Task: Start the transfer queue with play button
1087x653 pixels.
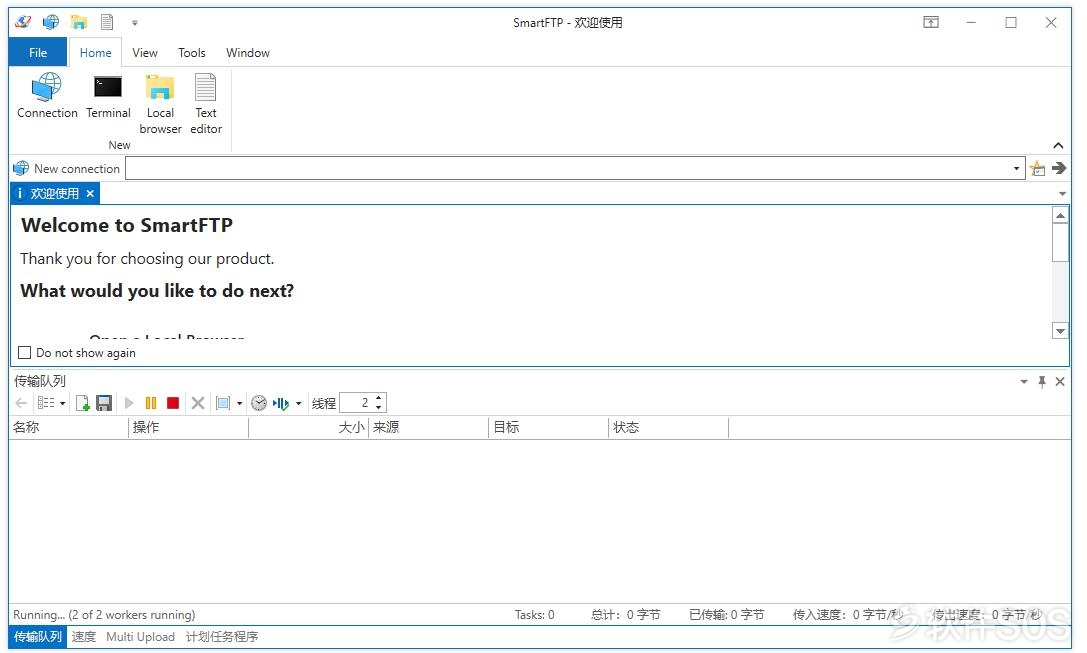Action: pyautogui.click(x=129, y=403)
